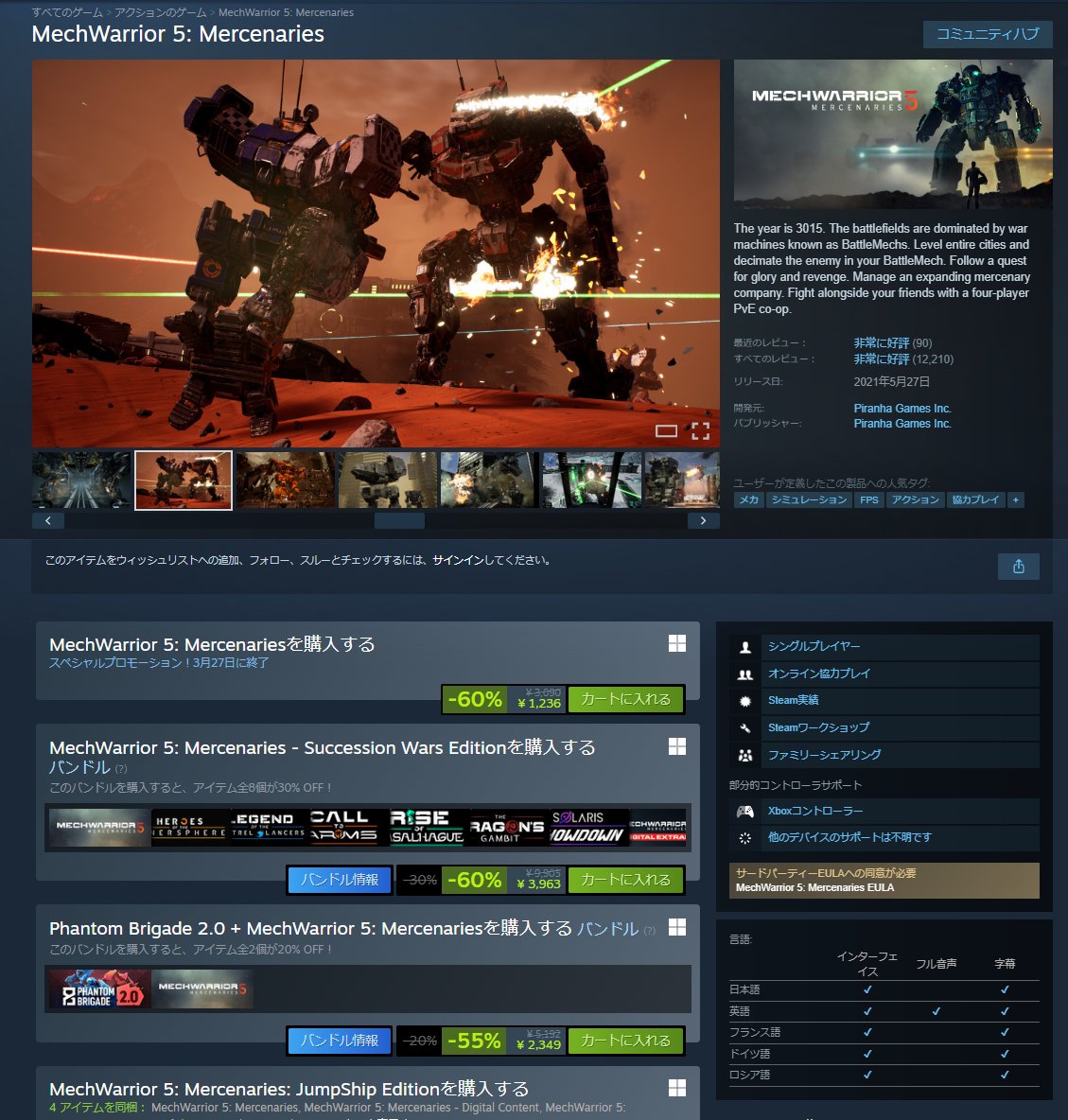Expand more tags with the plus button

1015,500
